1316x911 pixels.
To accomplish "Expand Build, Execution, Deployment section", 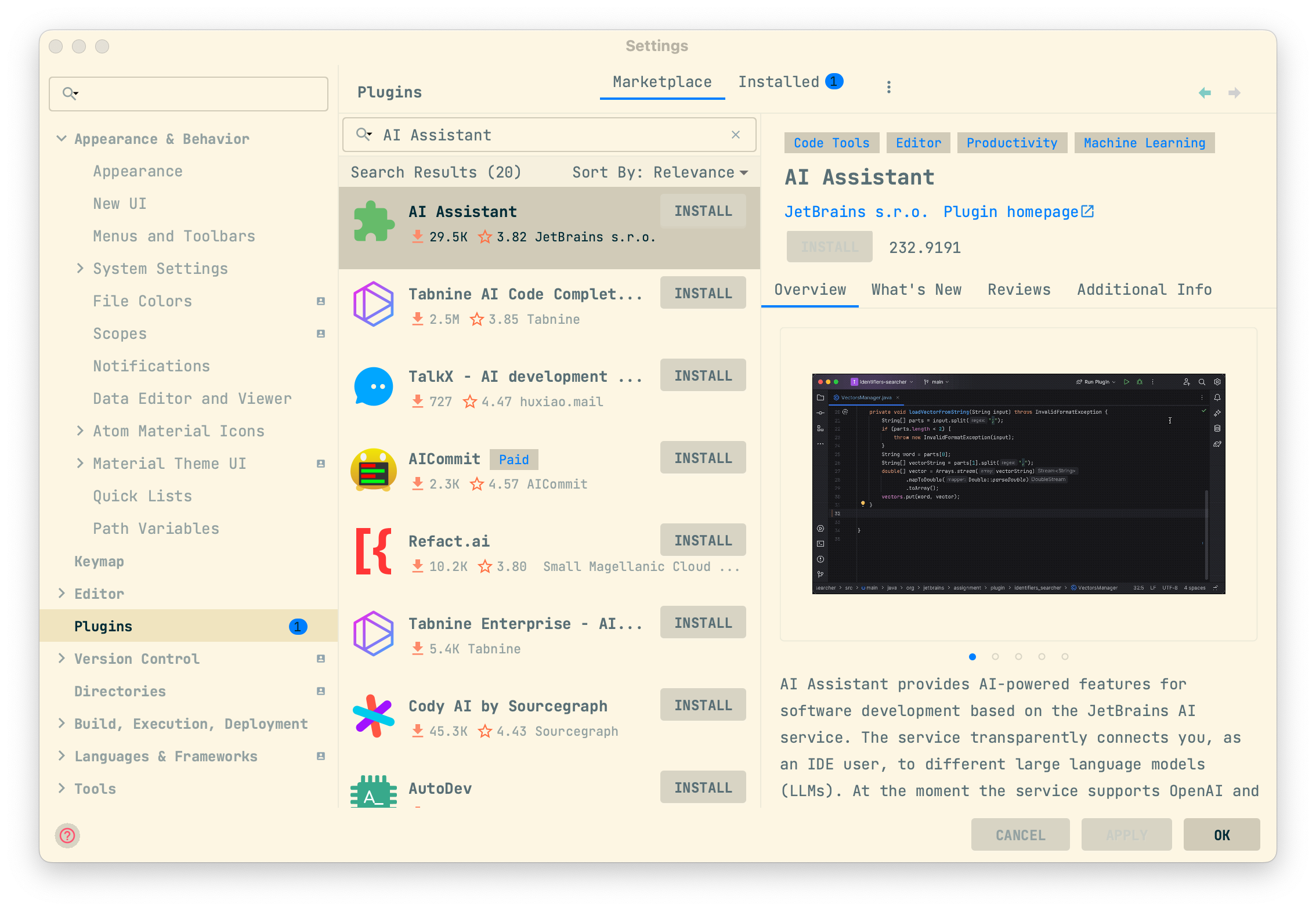I will pos(62,723).
